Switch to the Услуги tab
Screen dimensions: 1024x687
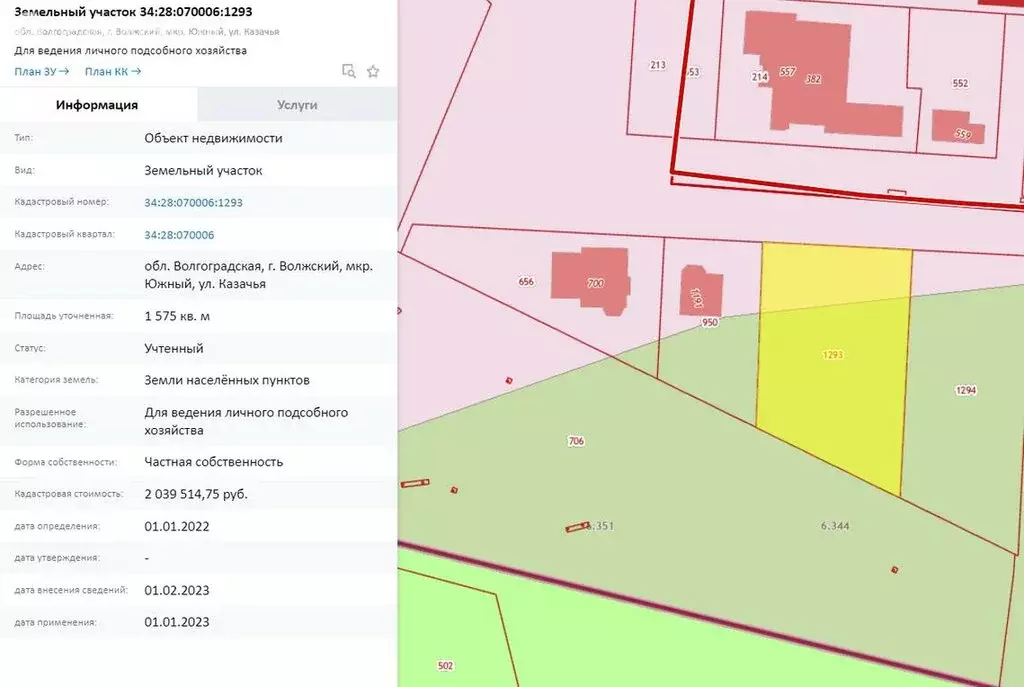click(297, 105)
